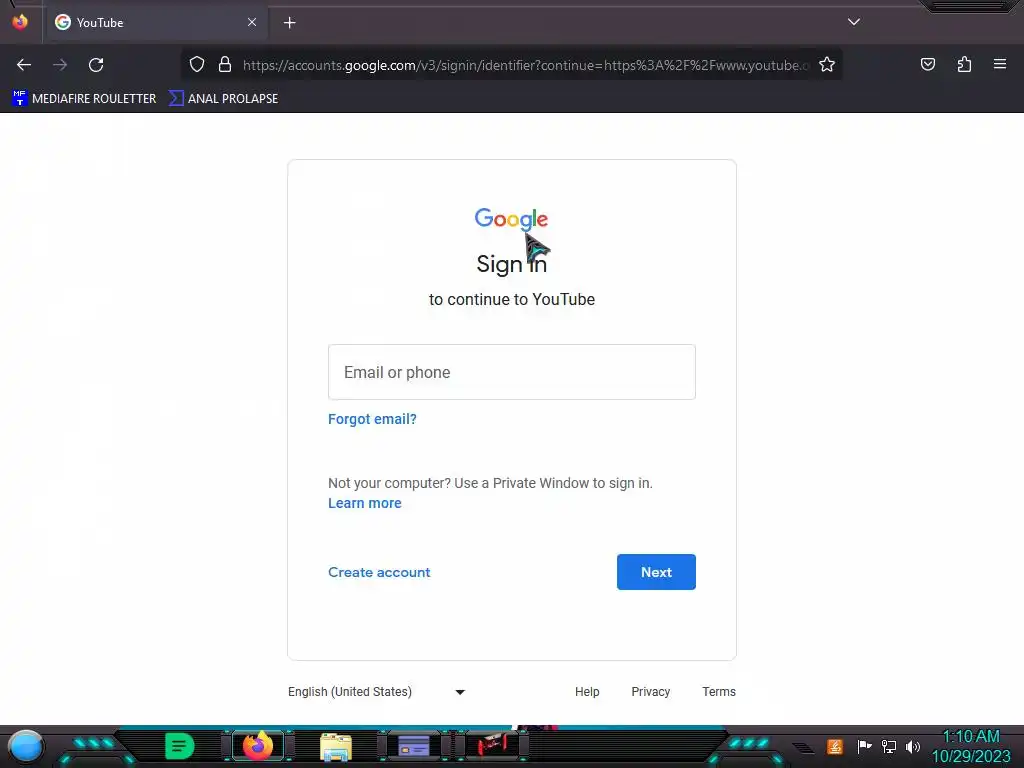Click the Java tray icon
Image resolution: width=1024 pixels, height=768 pixels.
tap(835, 746)
